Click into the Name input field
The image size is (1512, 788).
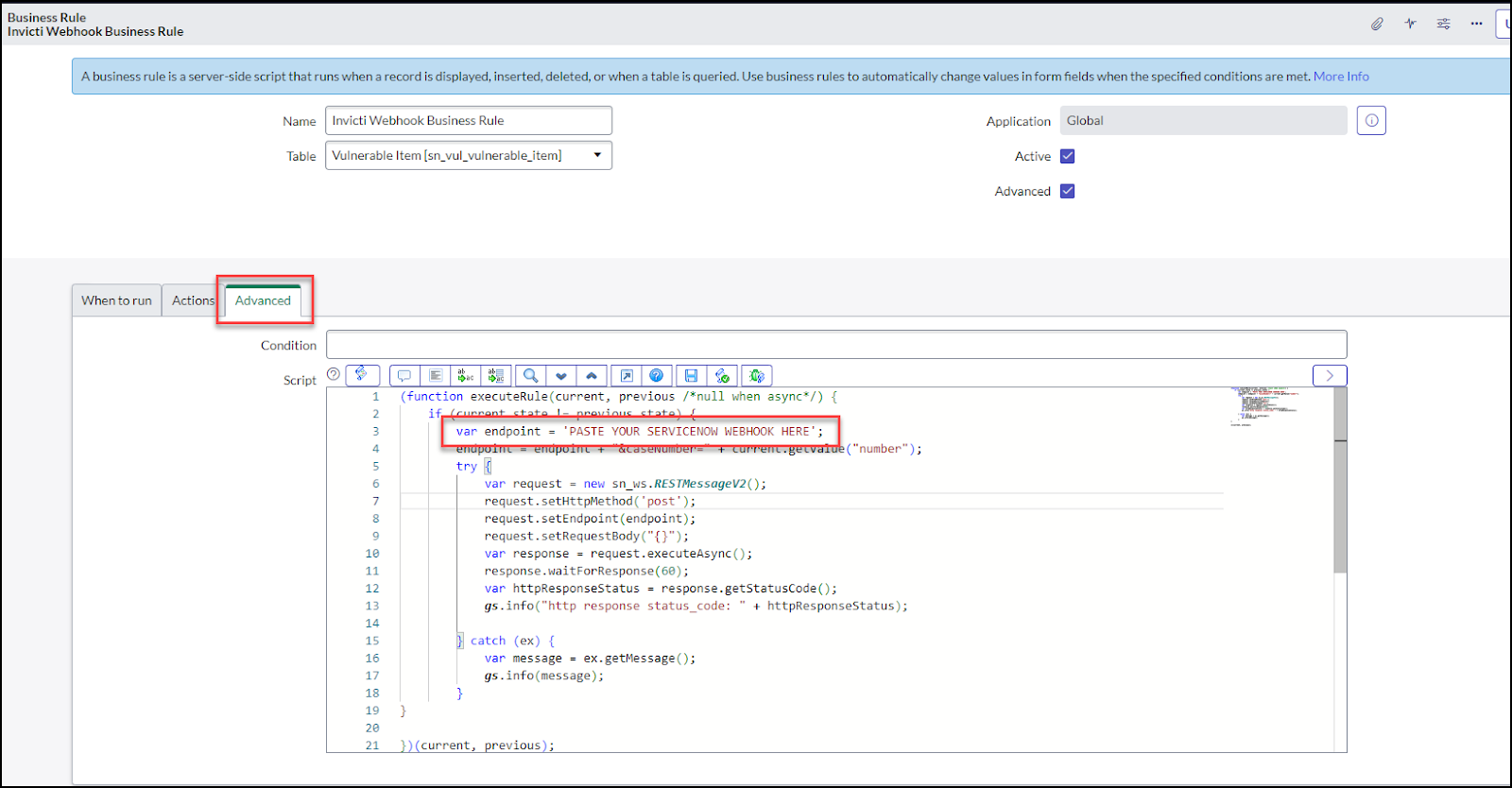point(469,121)
